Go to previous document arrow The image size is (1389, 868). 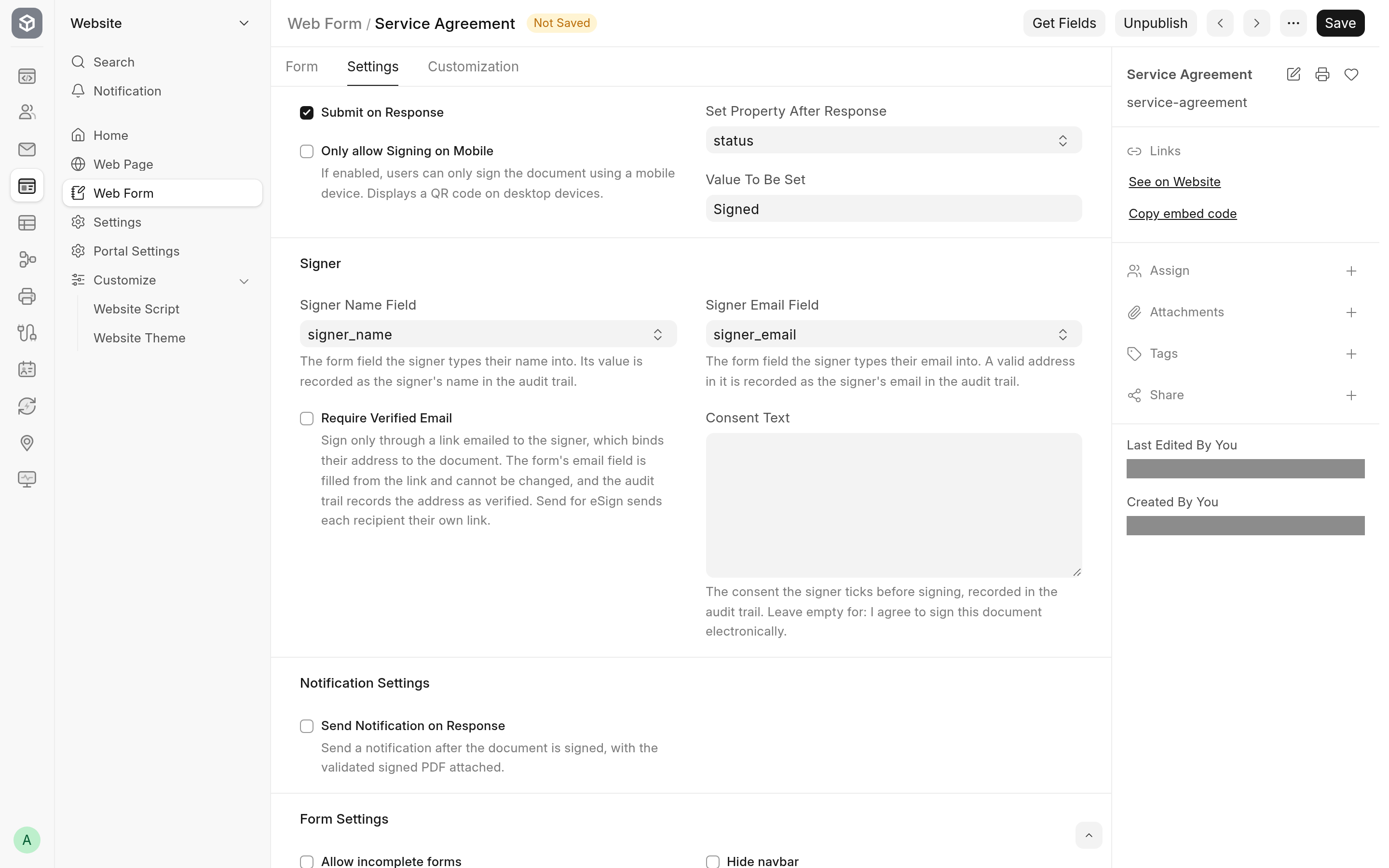click(x=1220, y=23)
